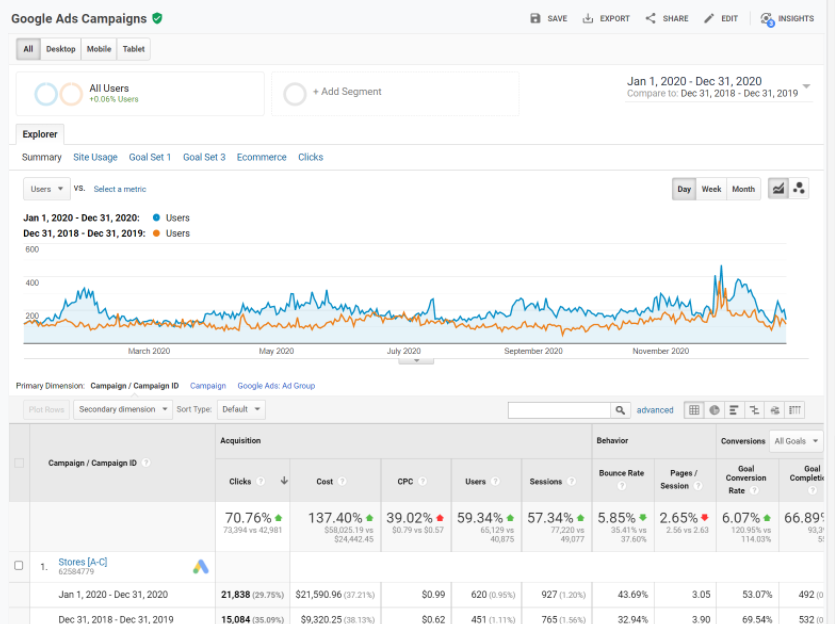Screen dimensions: 835x624
Task: Switch to Ecommerce metric group
Action: point(261,157)
